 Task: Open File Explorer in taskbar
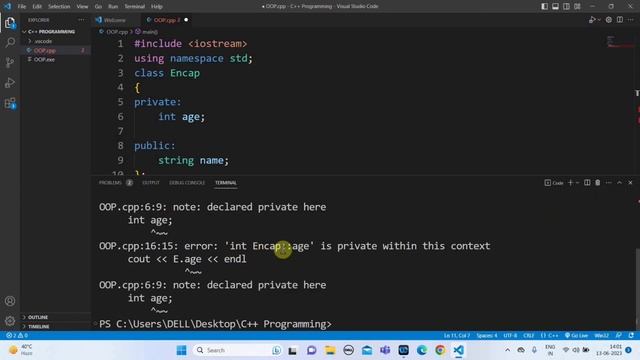330,350
